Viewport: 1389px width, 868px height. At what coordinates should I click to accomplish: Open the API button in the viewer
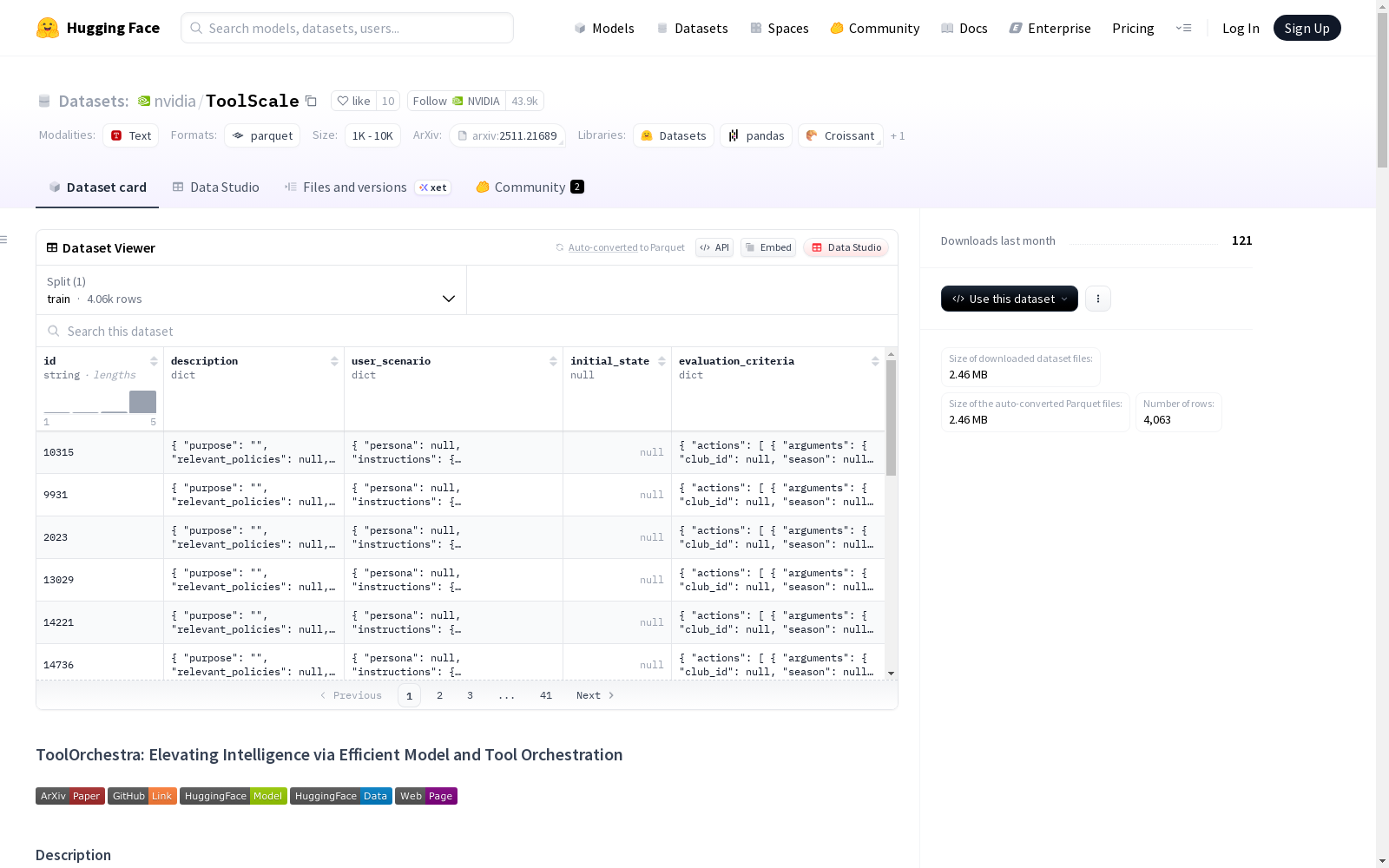714,247
